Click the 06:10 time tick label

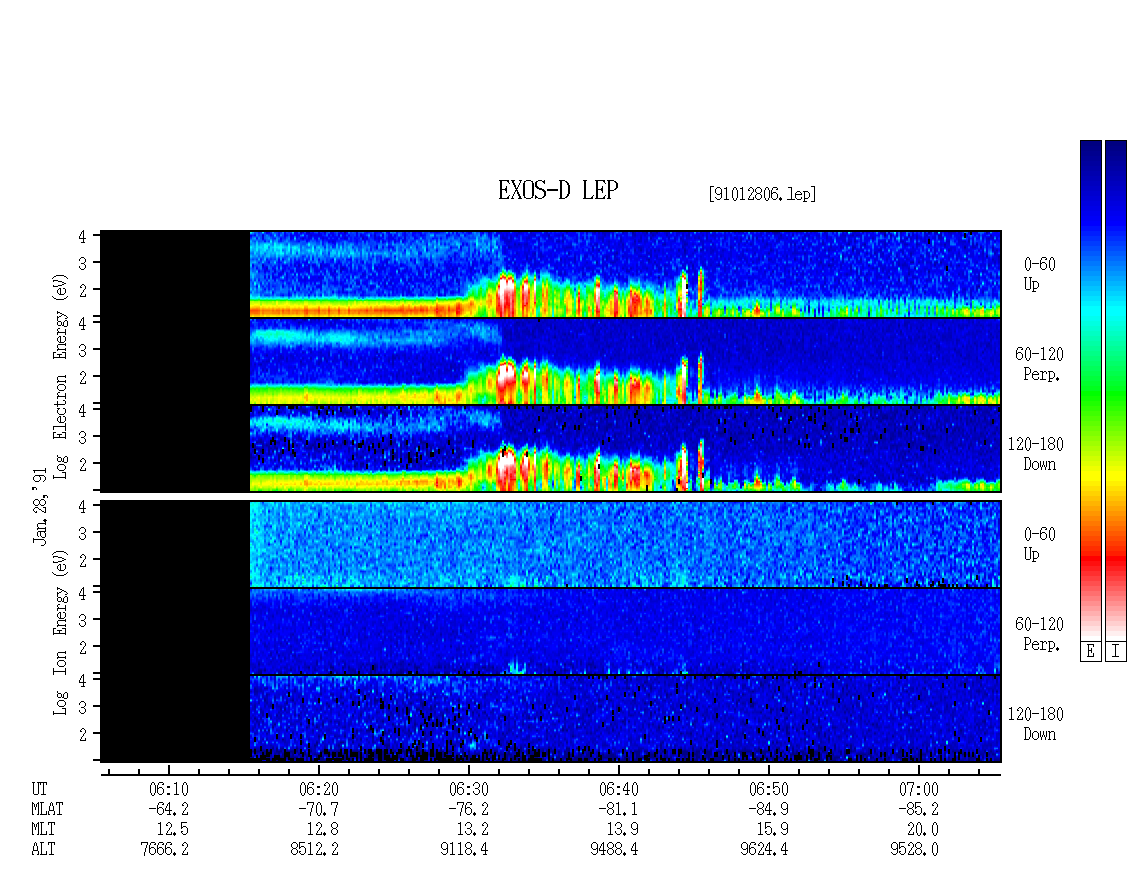[169, 789]
